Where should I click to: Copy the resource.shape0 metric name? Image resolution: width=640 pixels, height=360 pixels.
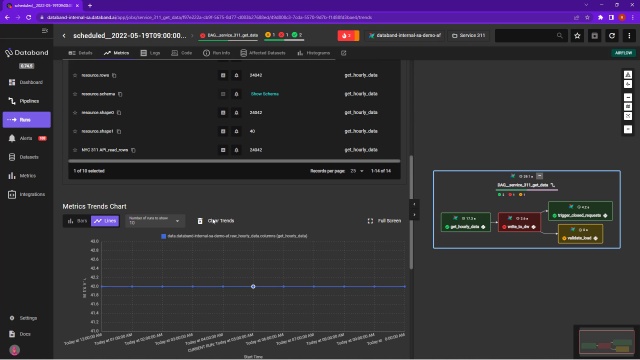[x=119, y=113]
